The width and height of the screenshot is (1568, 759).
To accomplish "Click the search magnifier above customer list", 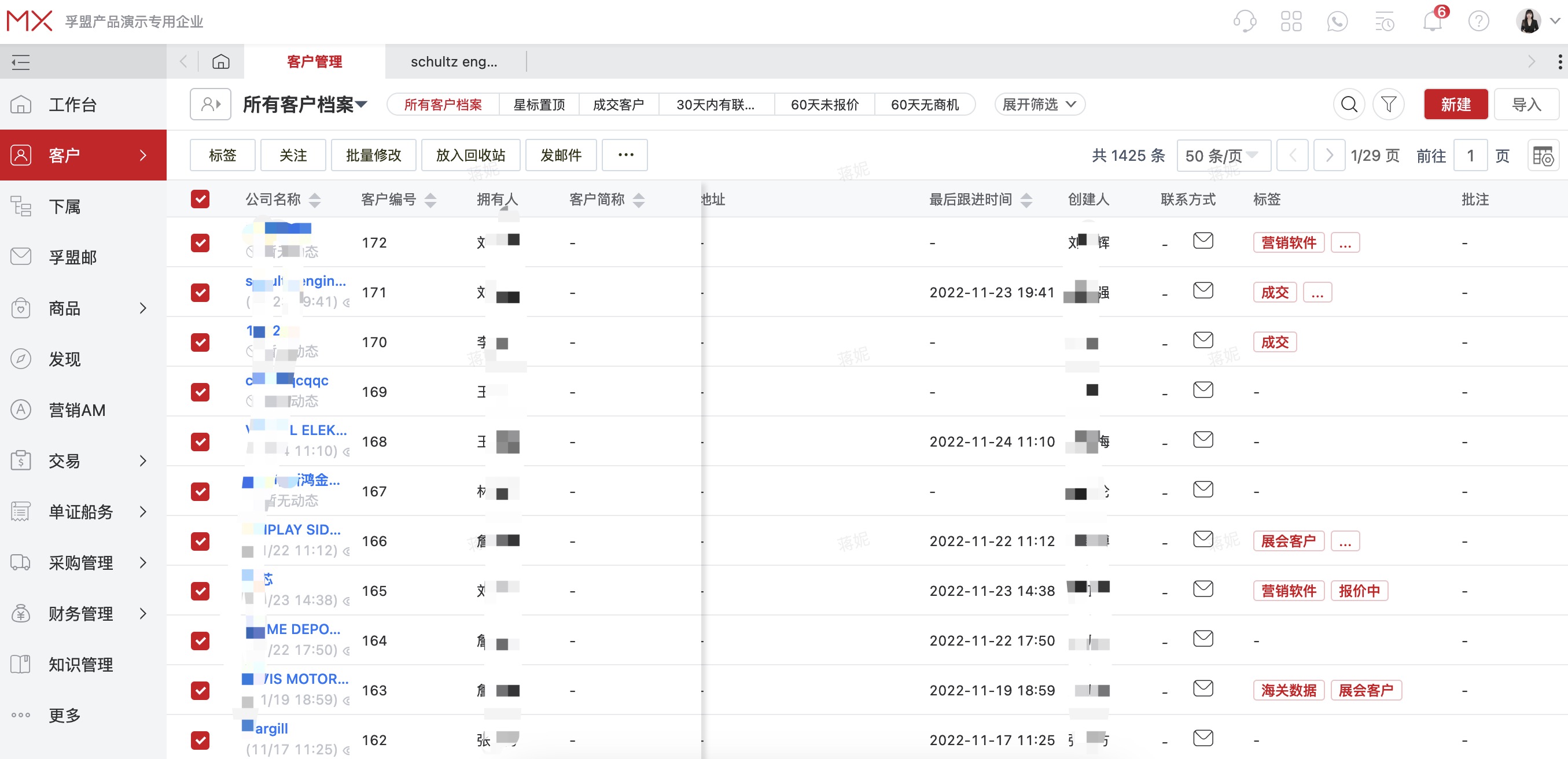I will pyautogui.click(x=1349, y=104).
